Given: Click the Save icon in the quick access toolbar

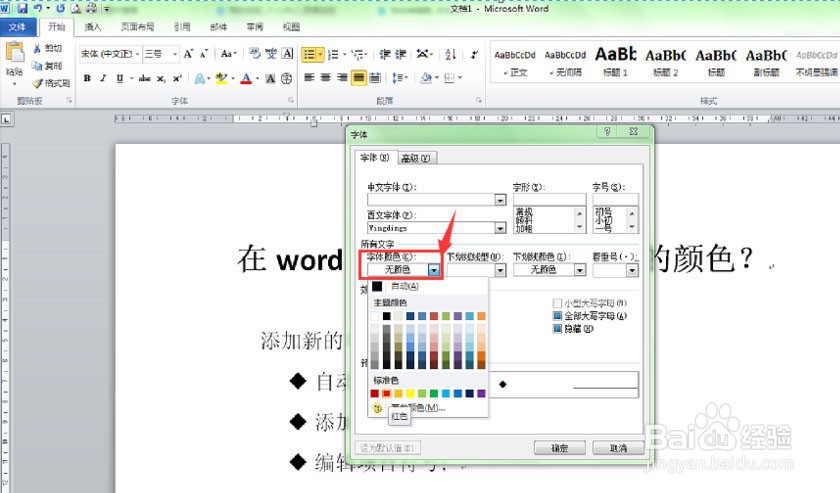Looking at the screenshot, I should tap(22, 9).
